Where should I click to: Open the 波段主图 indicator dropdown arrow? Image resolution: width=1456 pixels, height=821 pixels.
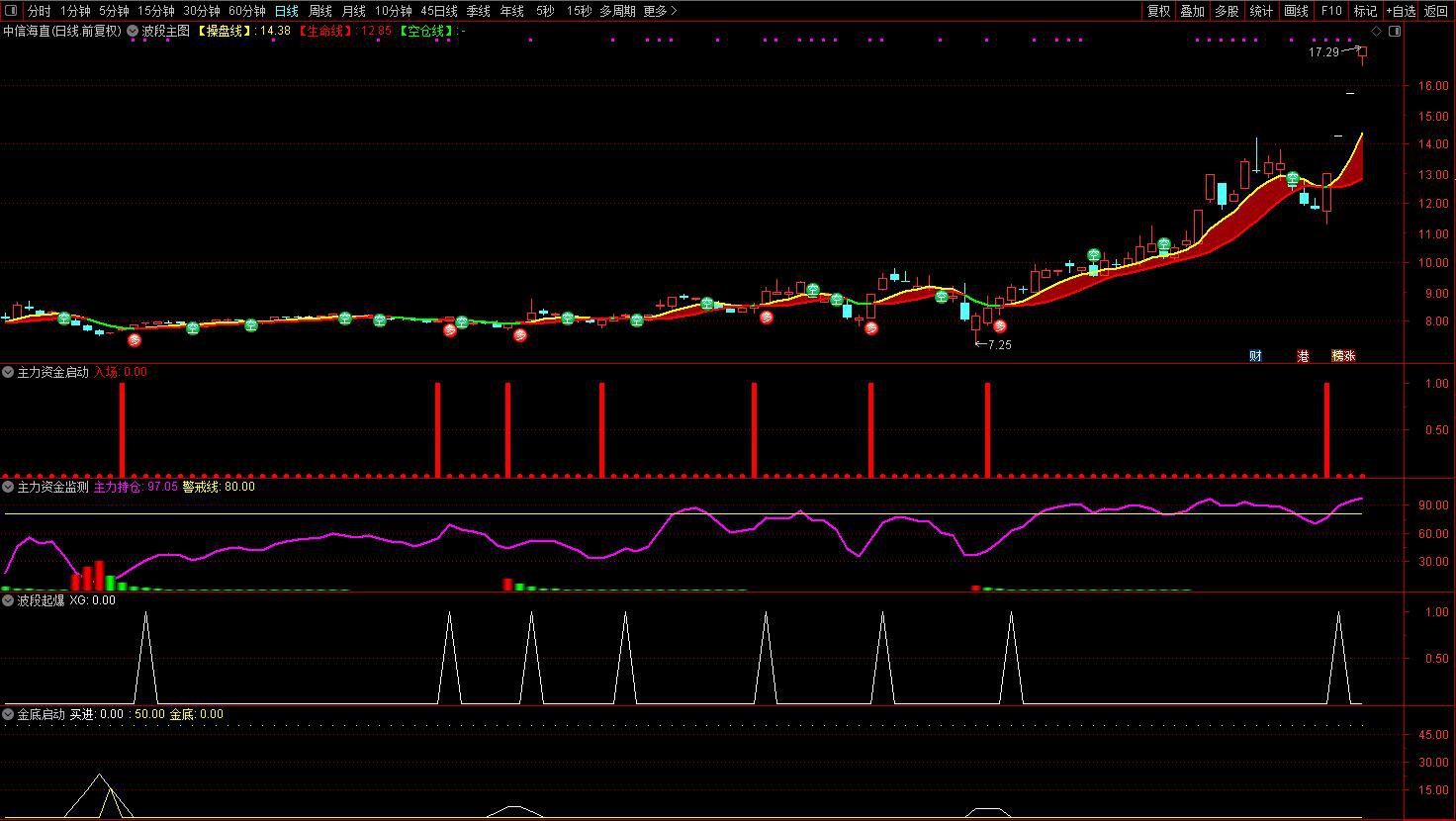(x=133, y=31)
